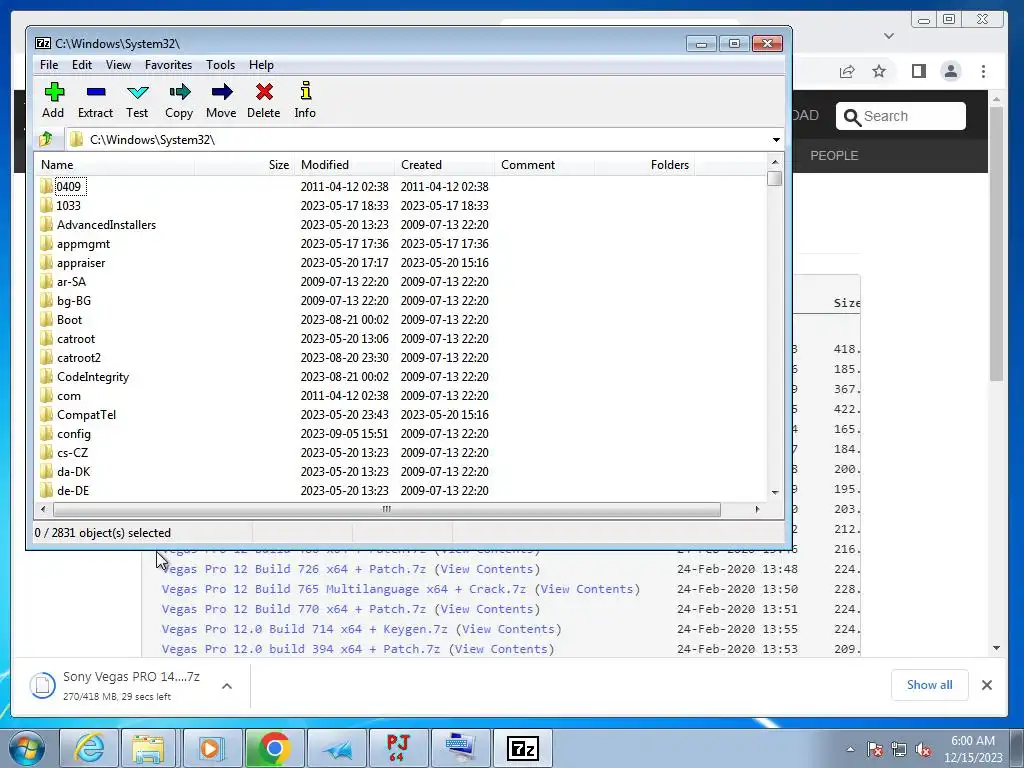Close the Chrome downloads bar
Image resolution: width=1024 pixels, height=768 pixels.
click(x=987, y=685)
